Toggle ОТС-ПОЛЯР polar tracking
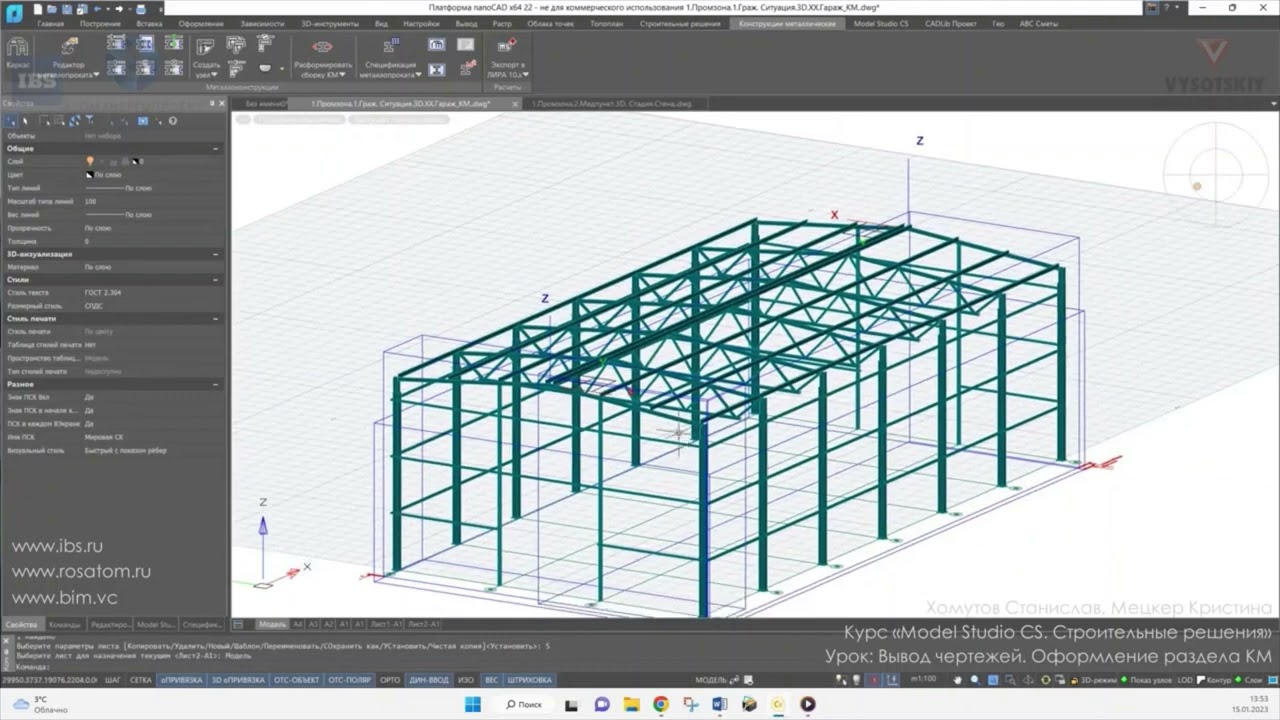The image size is (1280, 720). click(x=350, y=680)
